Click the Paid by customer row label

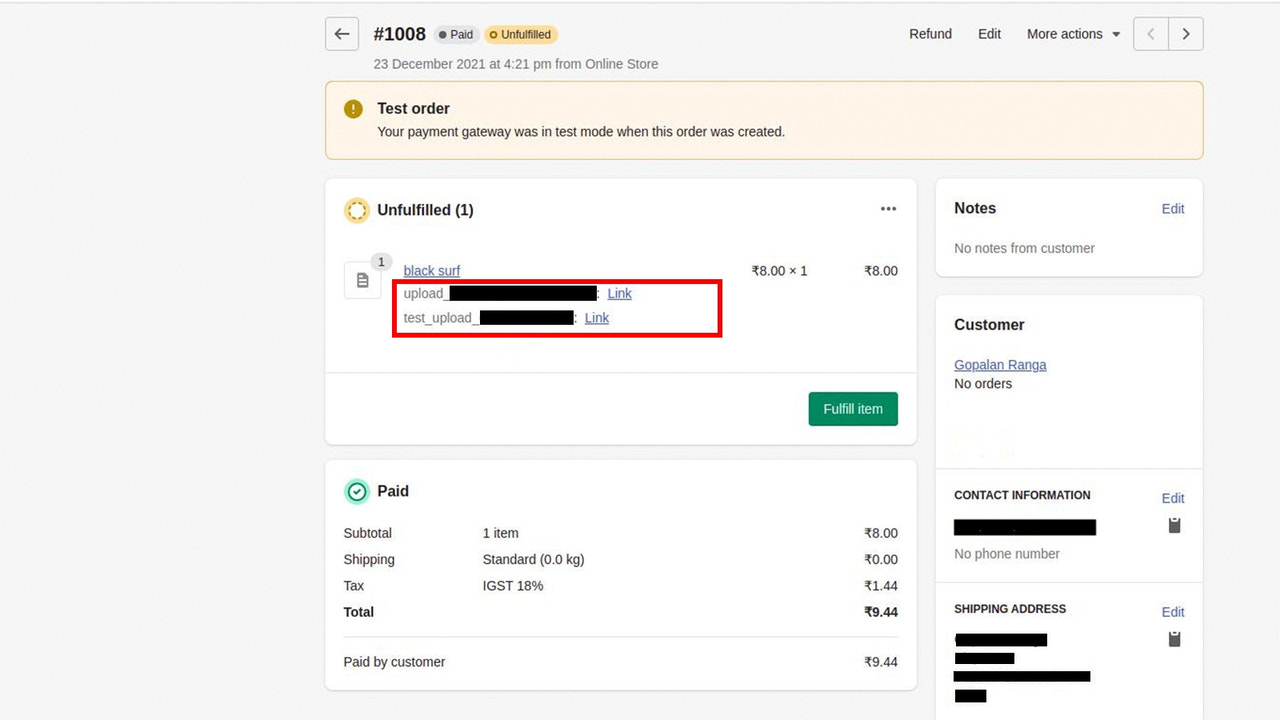point(394,662)
